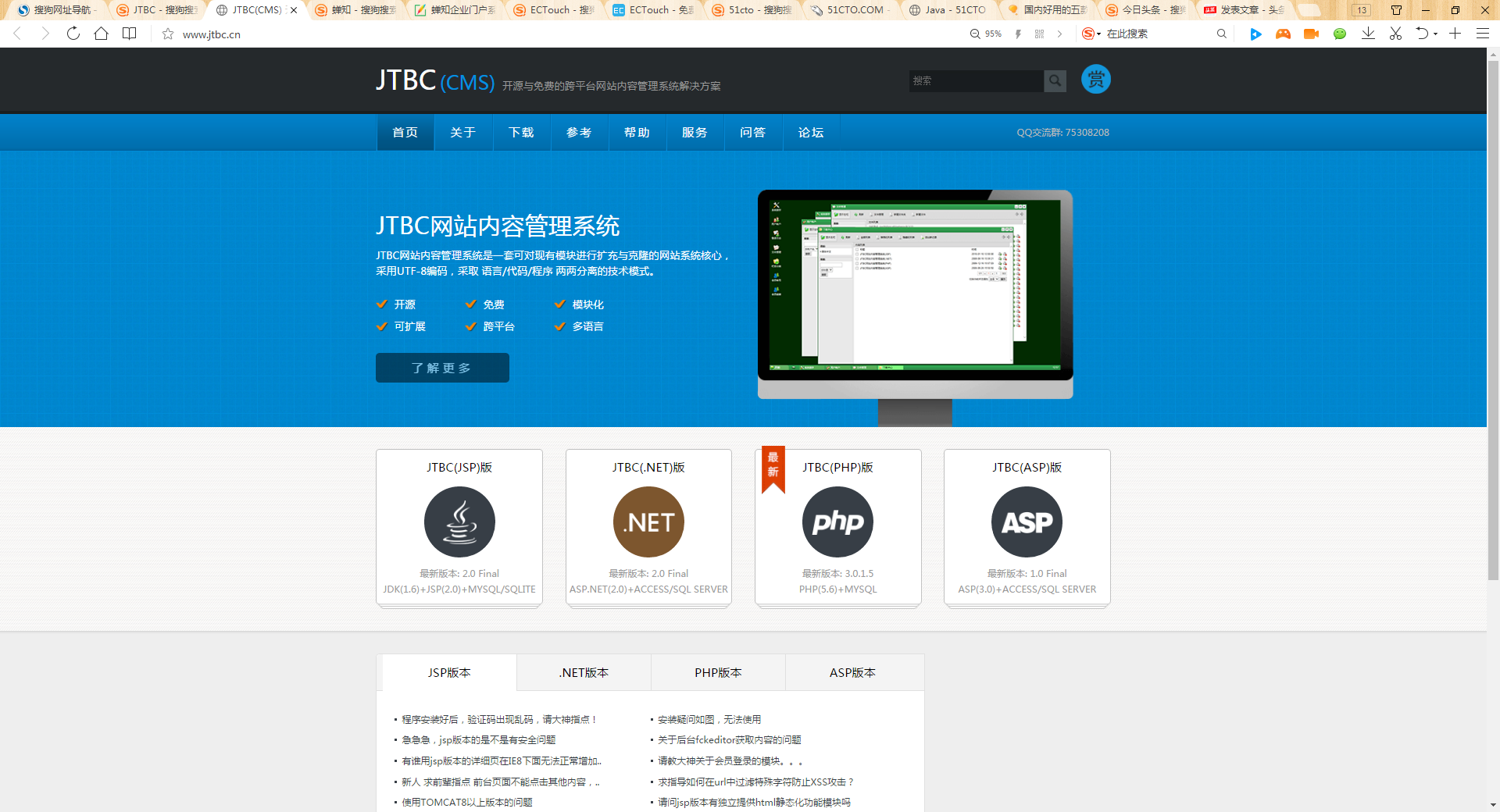Screen dimensions: 1500x812
Task: Click the ASP circle icon
Action: tap(1027, 522)
